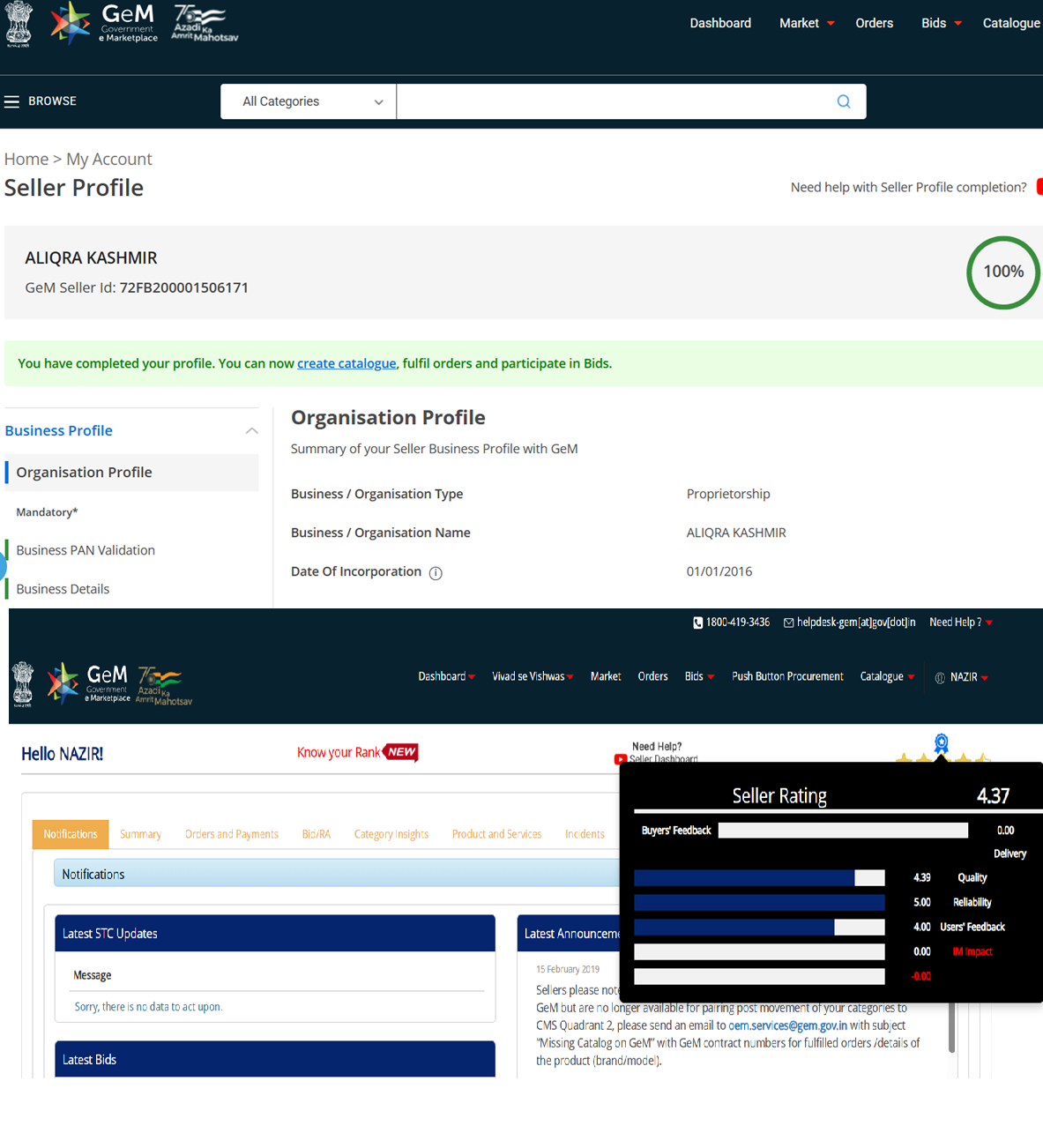Image resolution: width=1043 pixels, height=1148 pixels.
Task: Open the NAZIR account dropdown
Action: [969, 677]
